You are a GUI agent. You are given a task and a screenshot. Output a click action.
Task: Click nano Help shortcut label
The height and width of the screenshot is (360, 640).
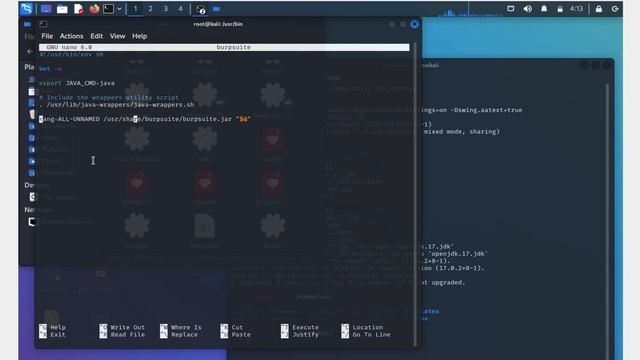click(58, 327)
